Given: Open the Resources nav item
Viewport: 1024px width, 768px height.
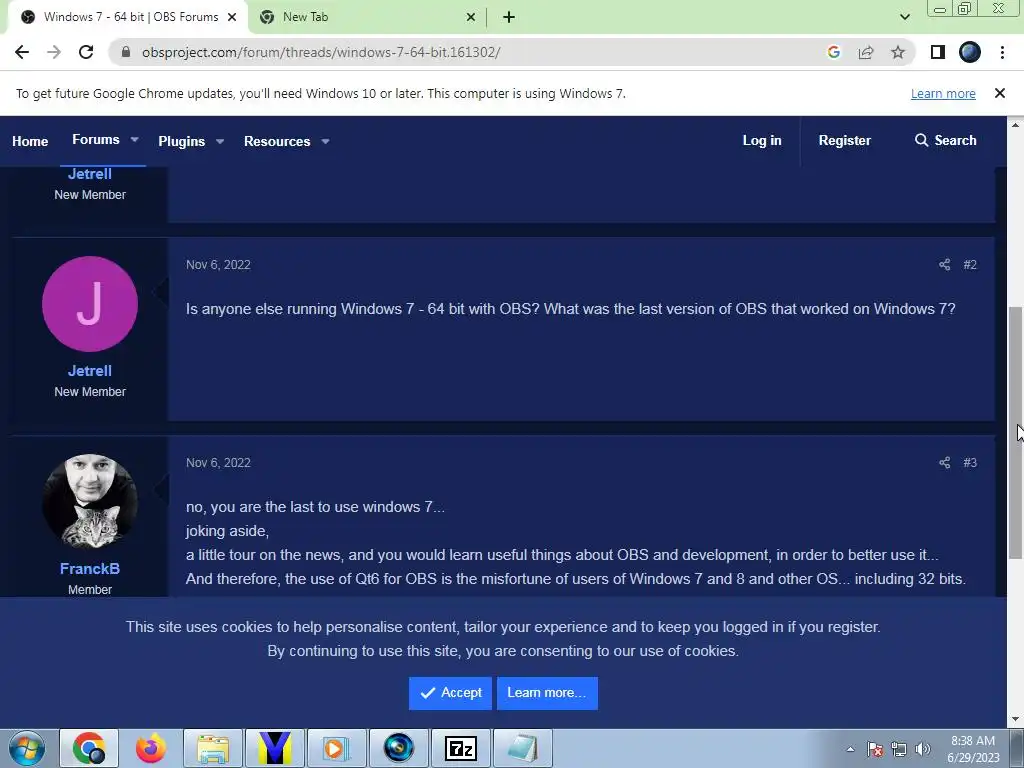Looking at the screenshot, I should 277,141.
